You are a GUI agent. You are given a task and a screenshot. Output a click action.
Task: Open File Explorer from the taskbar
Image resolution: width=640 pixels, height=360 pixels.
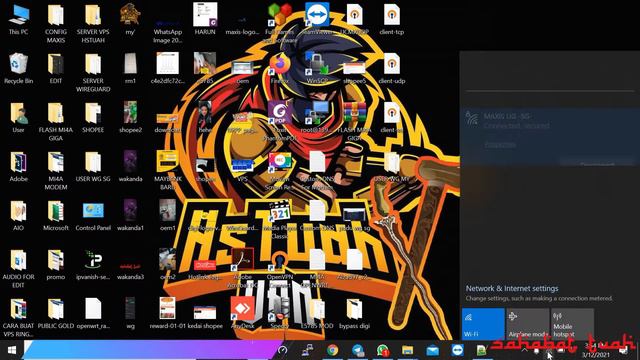pos(407,350)
